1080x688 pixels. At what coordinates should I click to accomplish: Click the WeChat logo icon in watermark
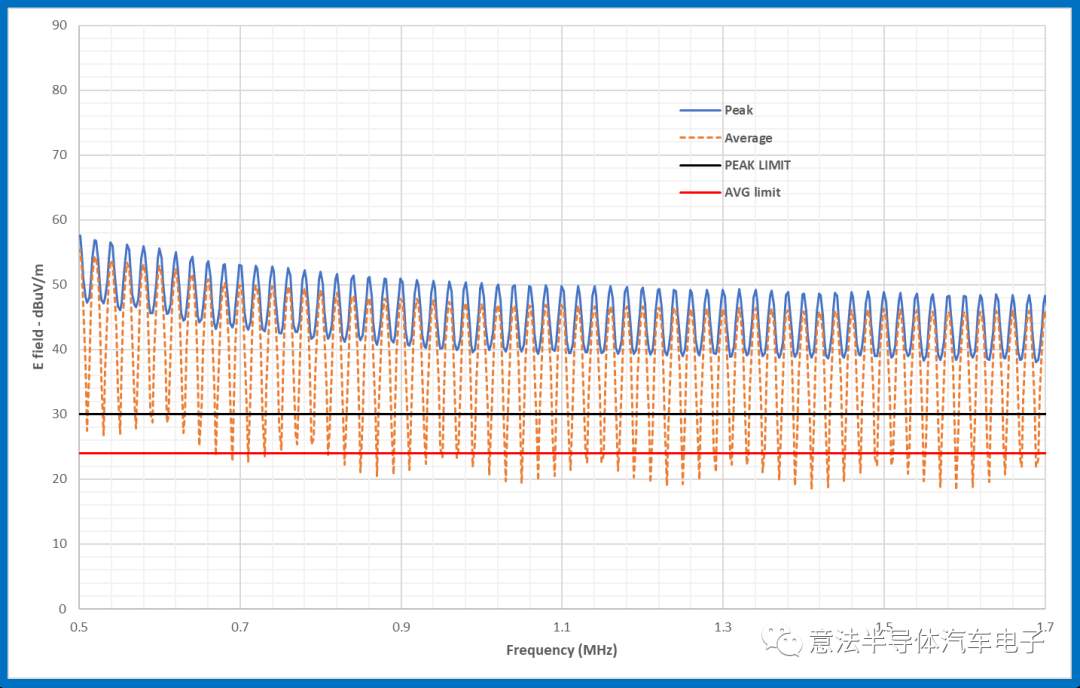coord(783,641)
